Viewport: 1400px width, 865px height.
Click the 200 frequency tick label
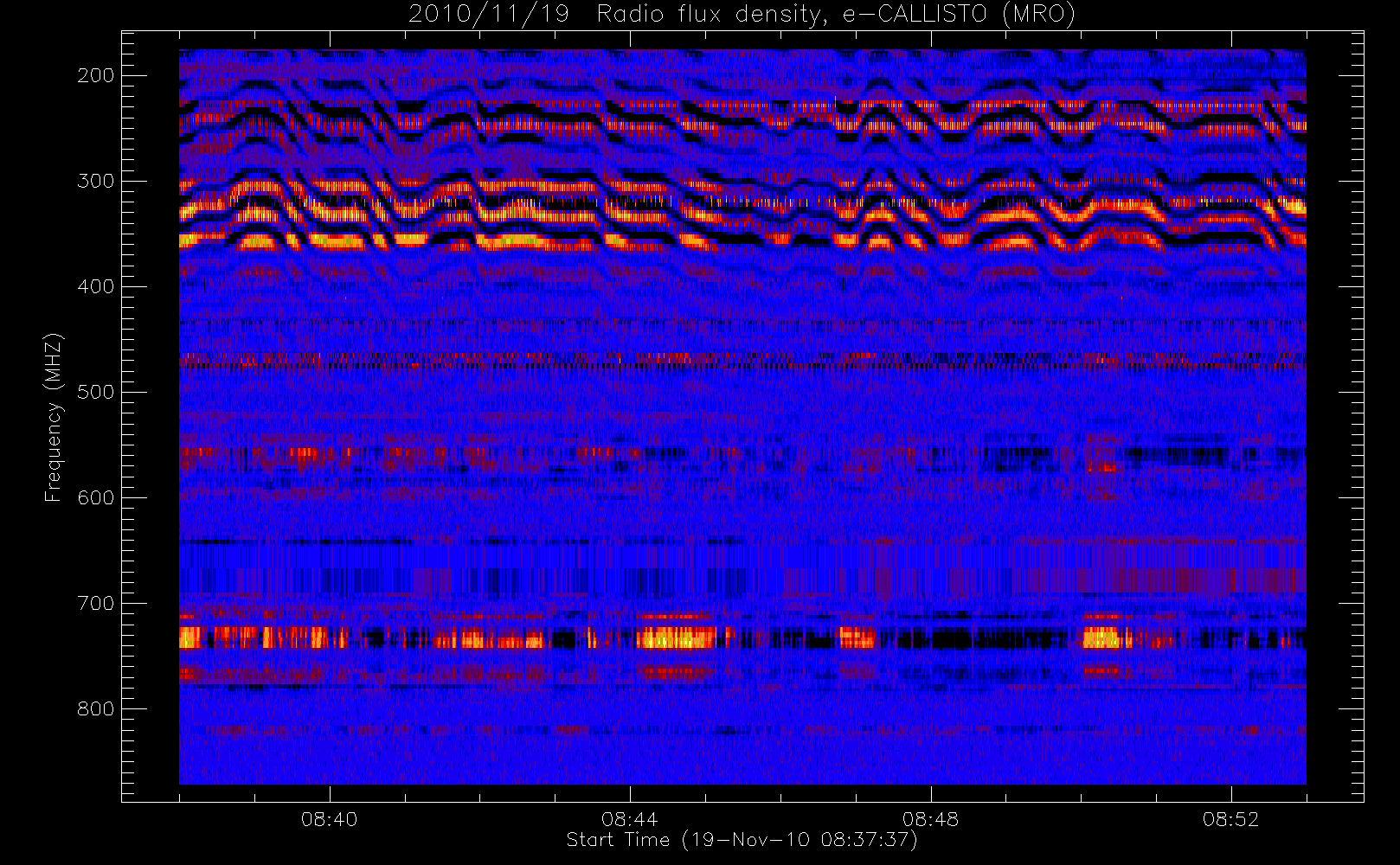coord(95,75)
